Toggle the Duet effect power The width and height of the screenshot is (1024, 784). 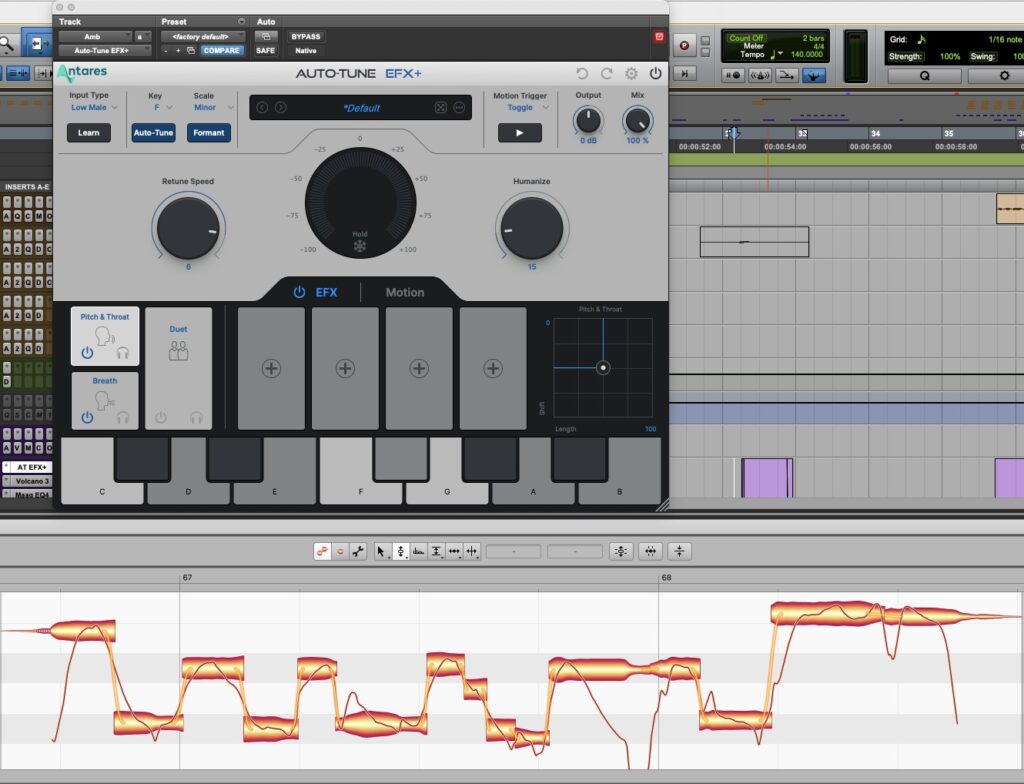pyautogui.click(x=161, y=417)
